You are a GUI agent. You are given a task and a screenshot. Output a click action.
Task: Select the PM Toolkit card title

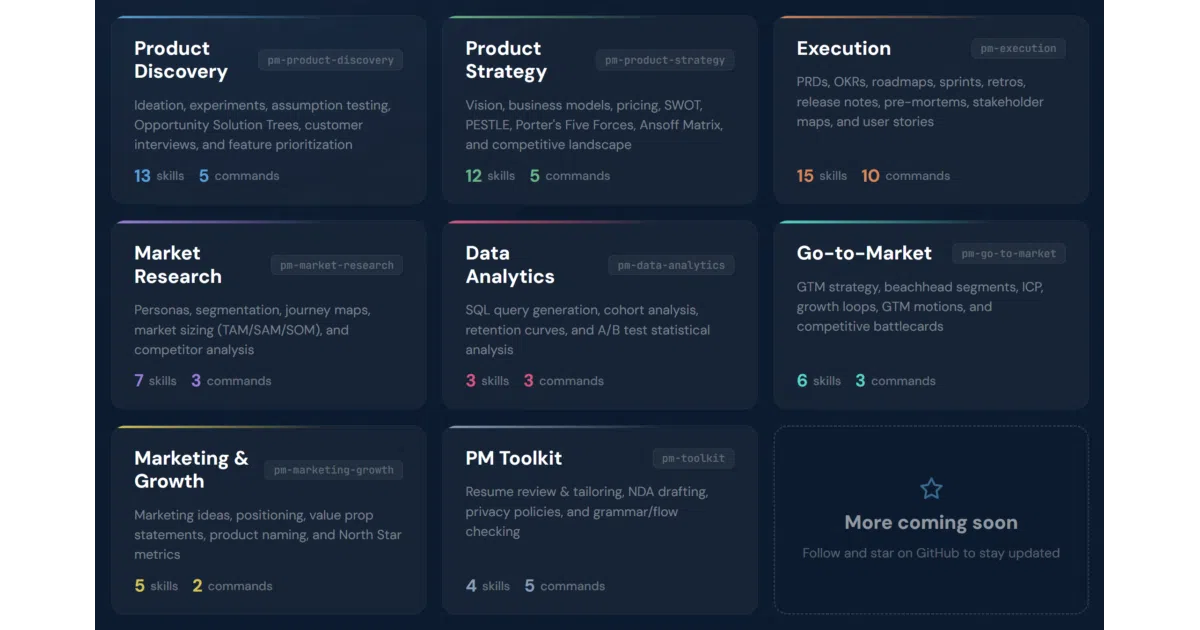point(514,458)
